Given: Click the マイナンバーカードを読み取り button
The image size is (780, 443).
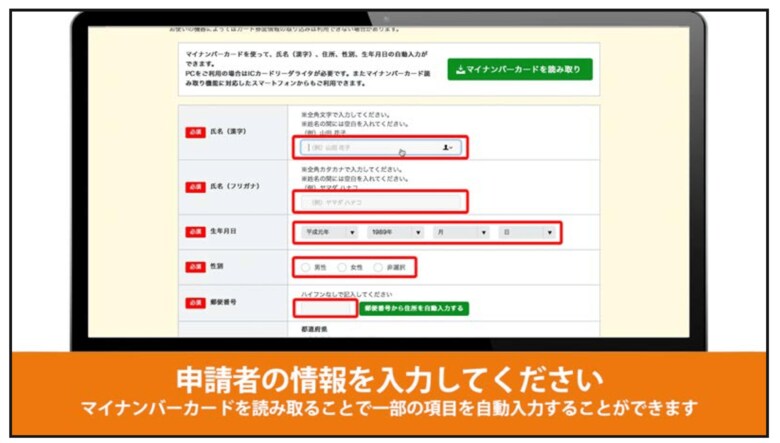Looking at the screenshot, I should point(520,69).
